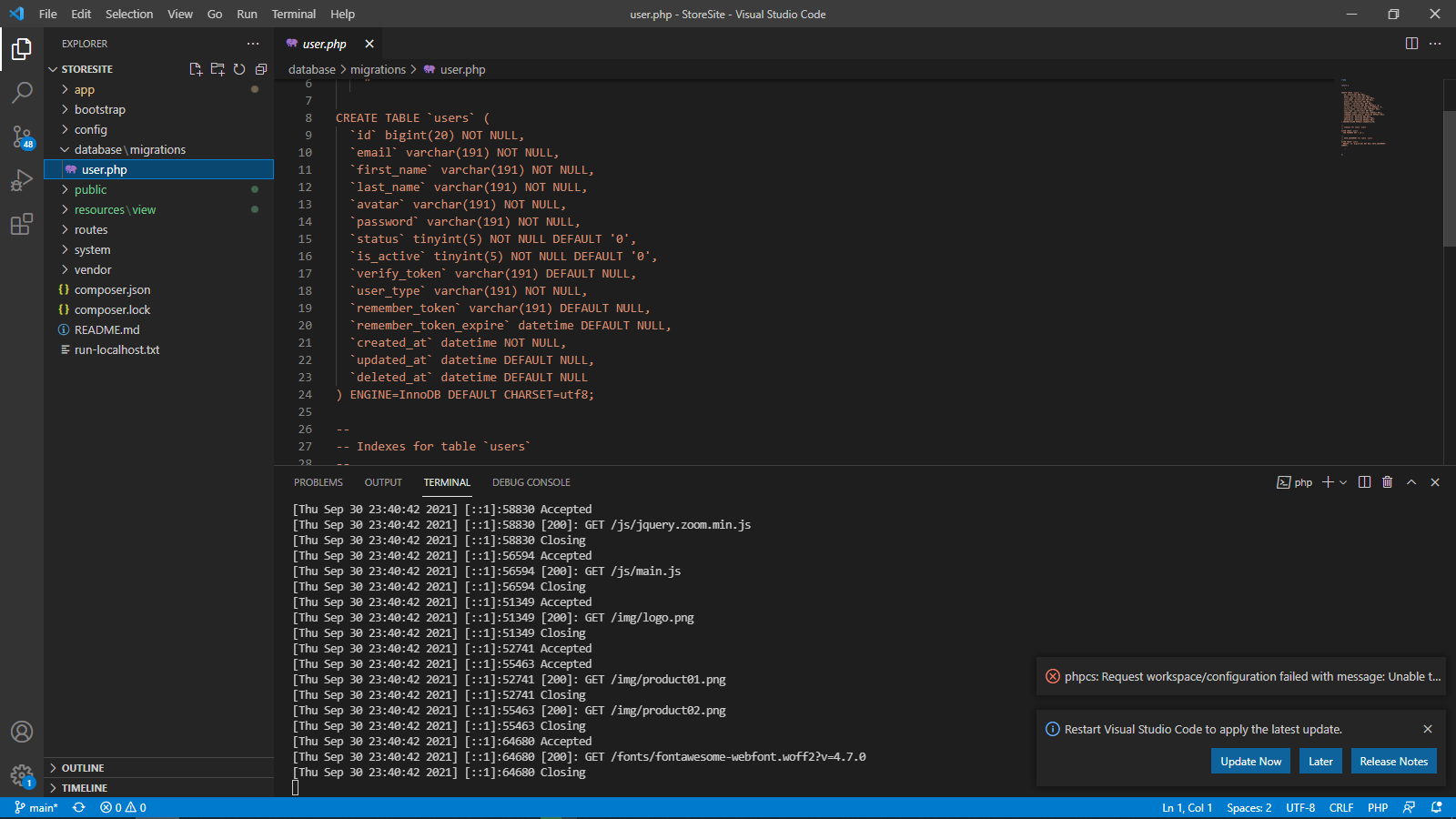Viewport: 1456px width, 819px height.
Task: Open Manage settings gear icon
Action: (22, 775)
